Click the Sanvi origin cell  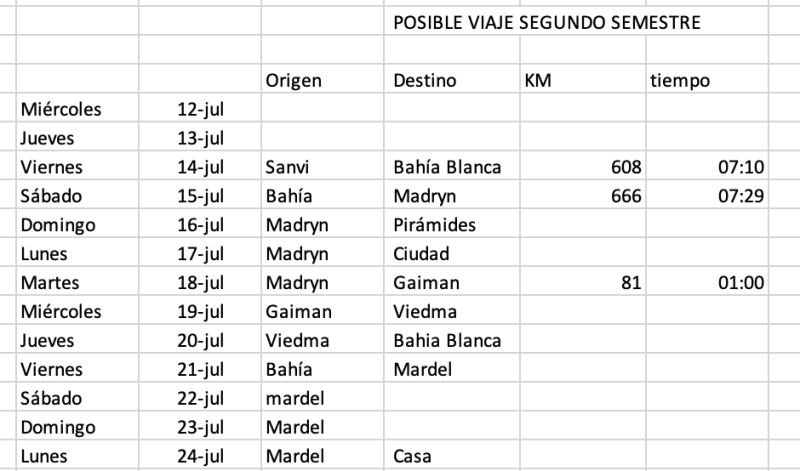click(322, 166)
